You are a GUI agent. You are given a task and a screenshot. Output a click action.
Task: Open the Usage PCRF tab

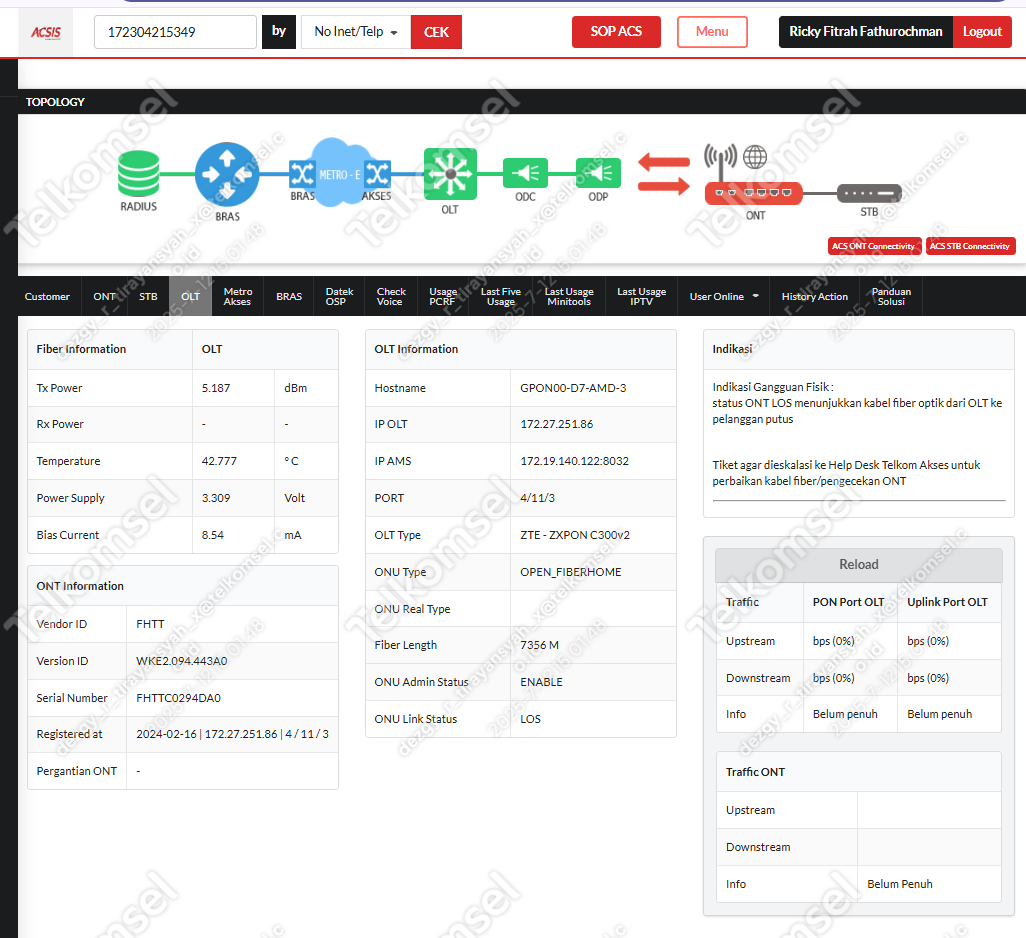coord(443,296)
